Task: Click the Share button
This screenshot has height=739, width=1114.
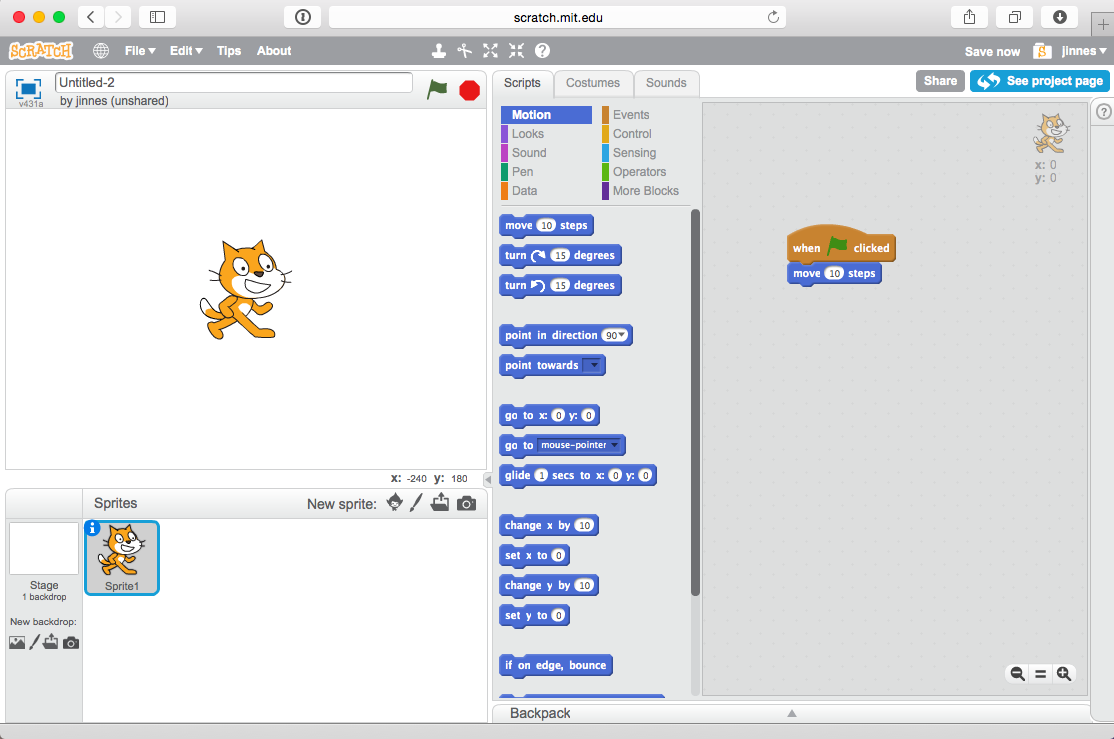Action: 939,80
